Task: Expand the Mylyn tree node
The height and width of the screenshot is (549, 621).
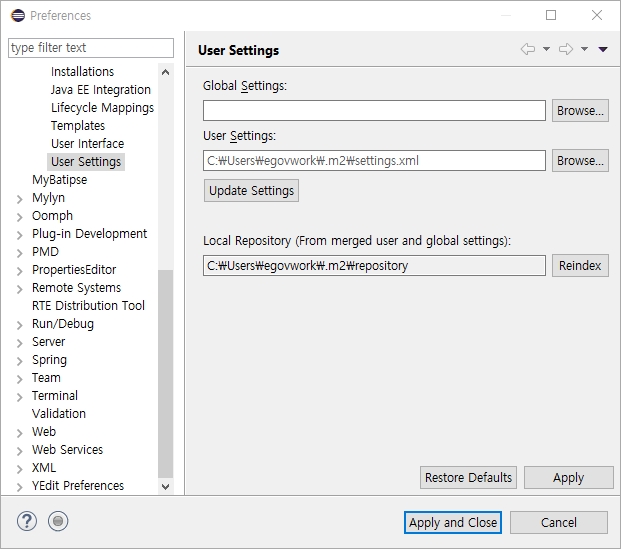Action: (x=20, y=198)
